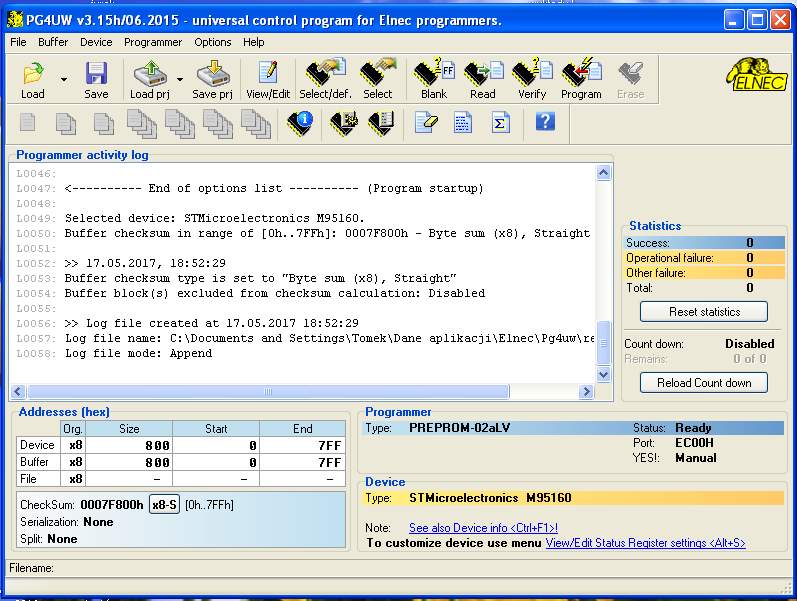
Task: Click the Filename status bar field
Action: tap(396, 568)
